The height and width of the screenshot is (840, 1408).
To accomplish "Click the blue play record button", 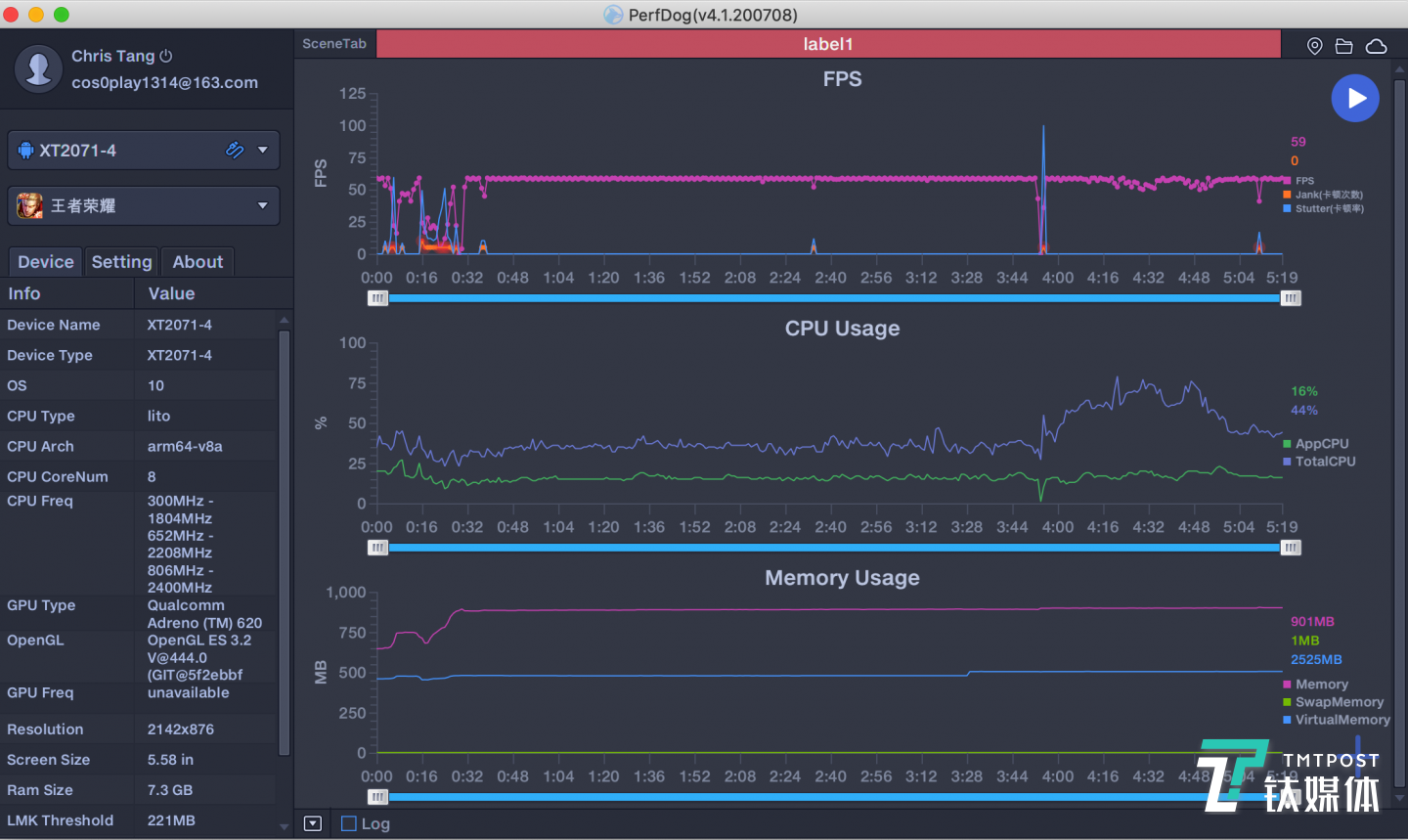I will [1354, 99].
